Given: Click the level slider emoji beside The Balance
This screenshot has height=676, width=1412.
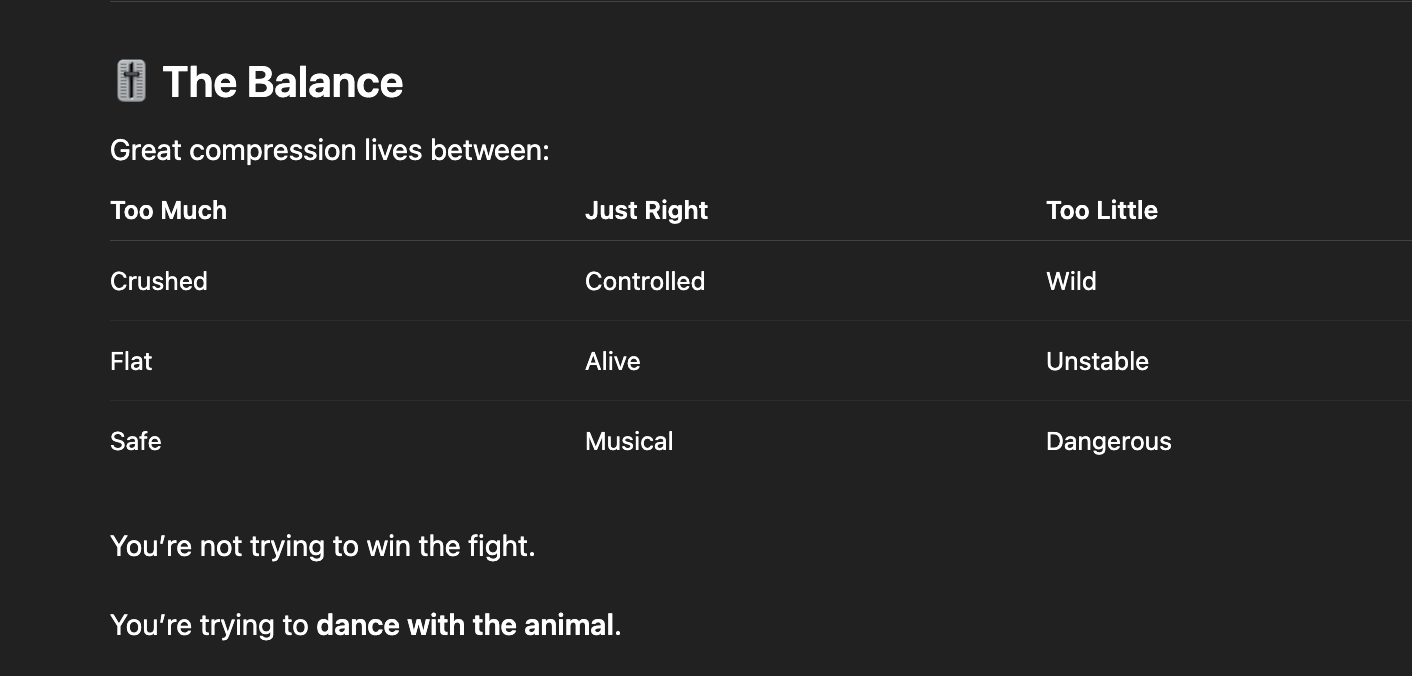Looking at the screenshot, I should [131, 81].
